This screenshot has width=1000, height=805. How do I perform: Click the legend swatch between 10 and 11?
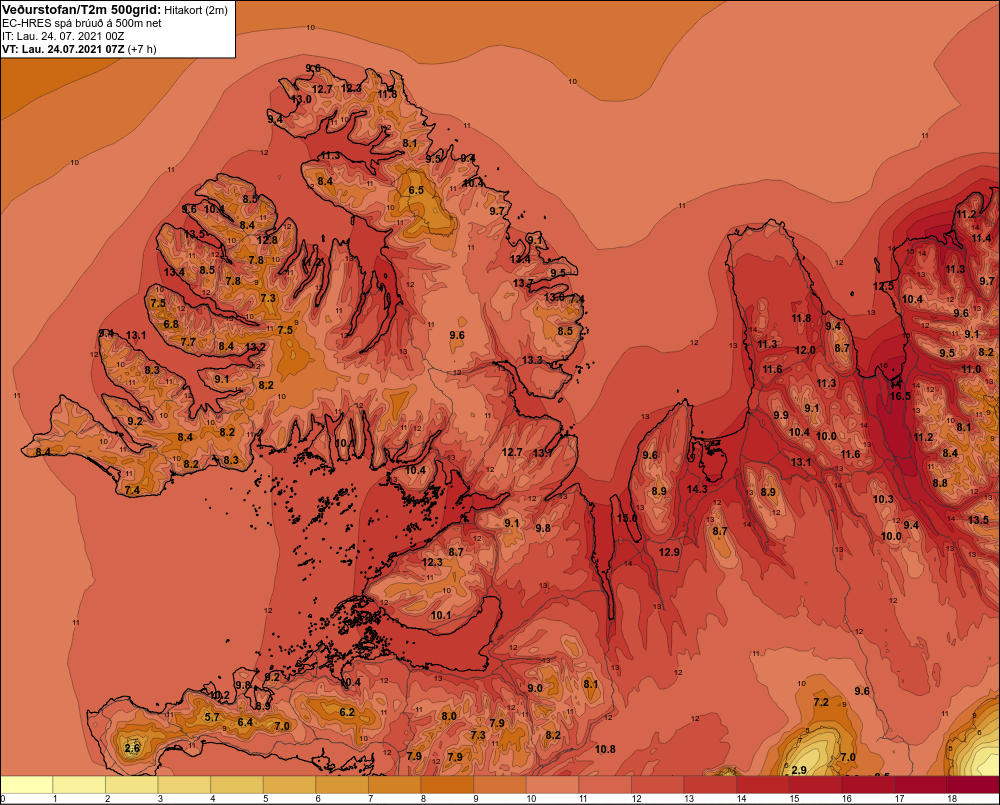coord(552,784)
